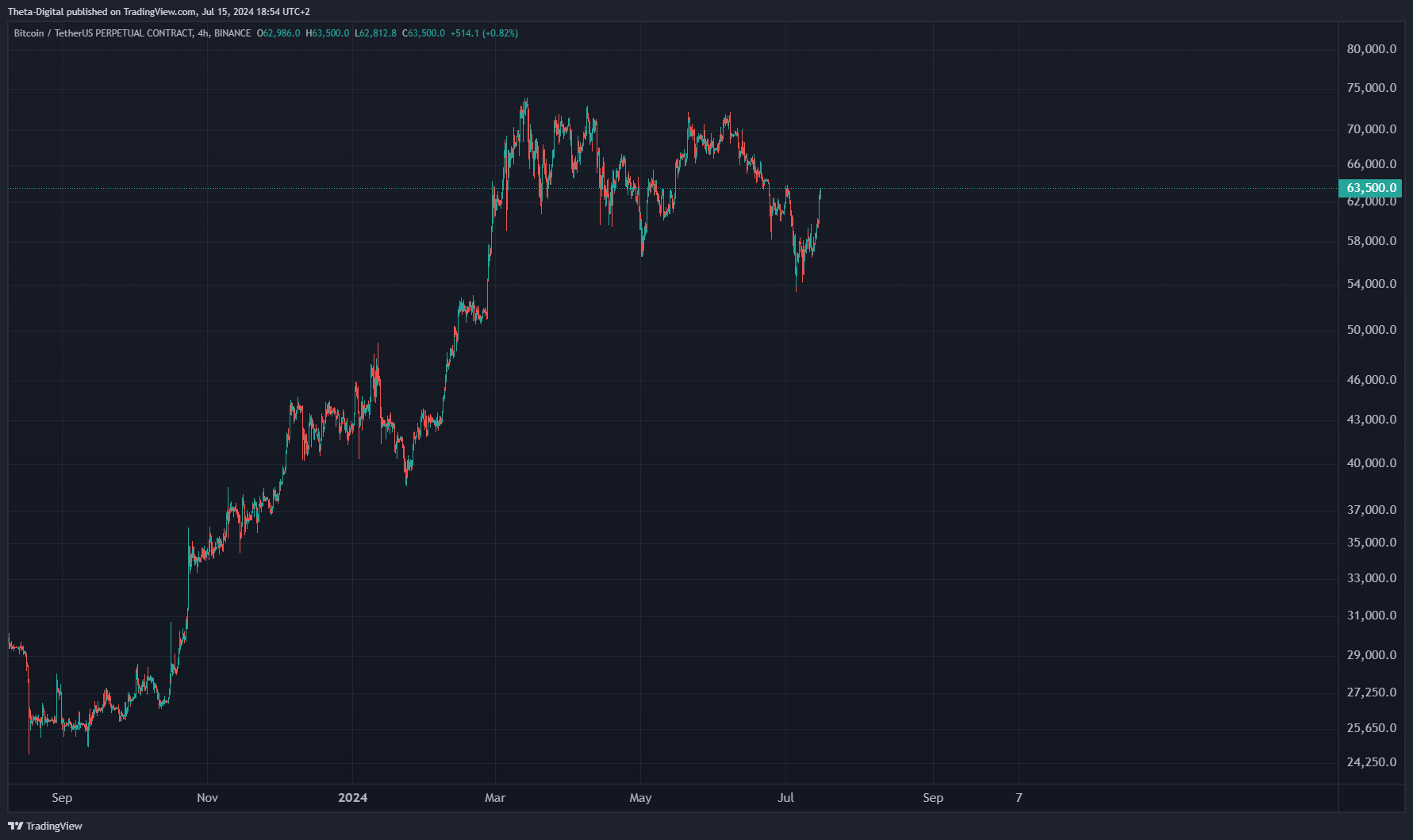Click the 2024 label on time axis
The height and width of the screenshot is (840, 1413).
click(x=352, y=798)
